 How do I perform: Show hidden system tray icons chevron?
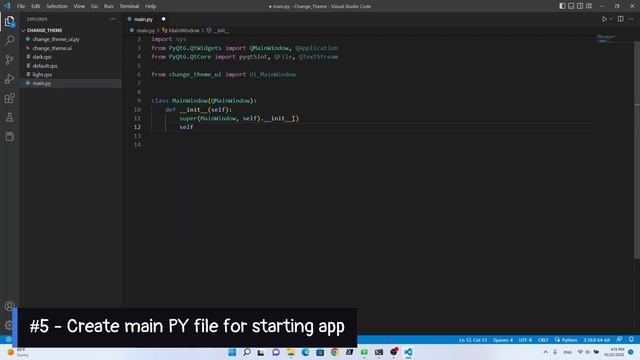pyautogui.click(x=545, y=352)
